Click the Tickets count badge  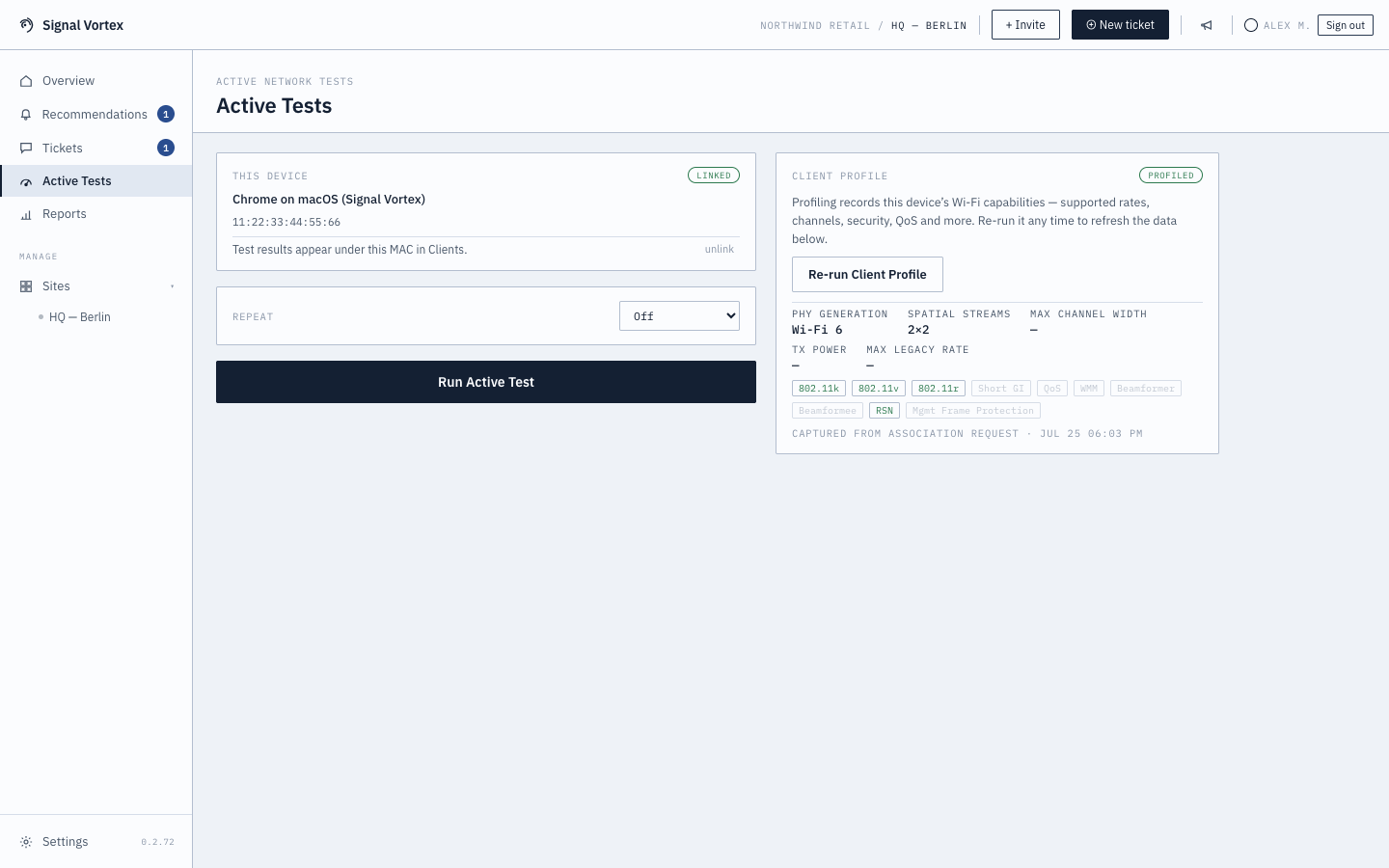pyautogui.click(x=166, y=148)
